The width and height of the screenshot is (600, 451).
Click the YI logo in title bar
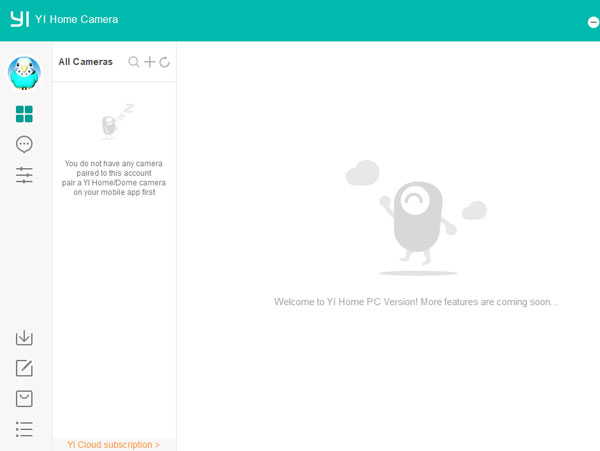18,17
